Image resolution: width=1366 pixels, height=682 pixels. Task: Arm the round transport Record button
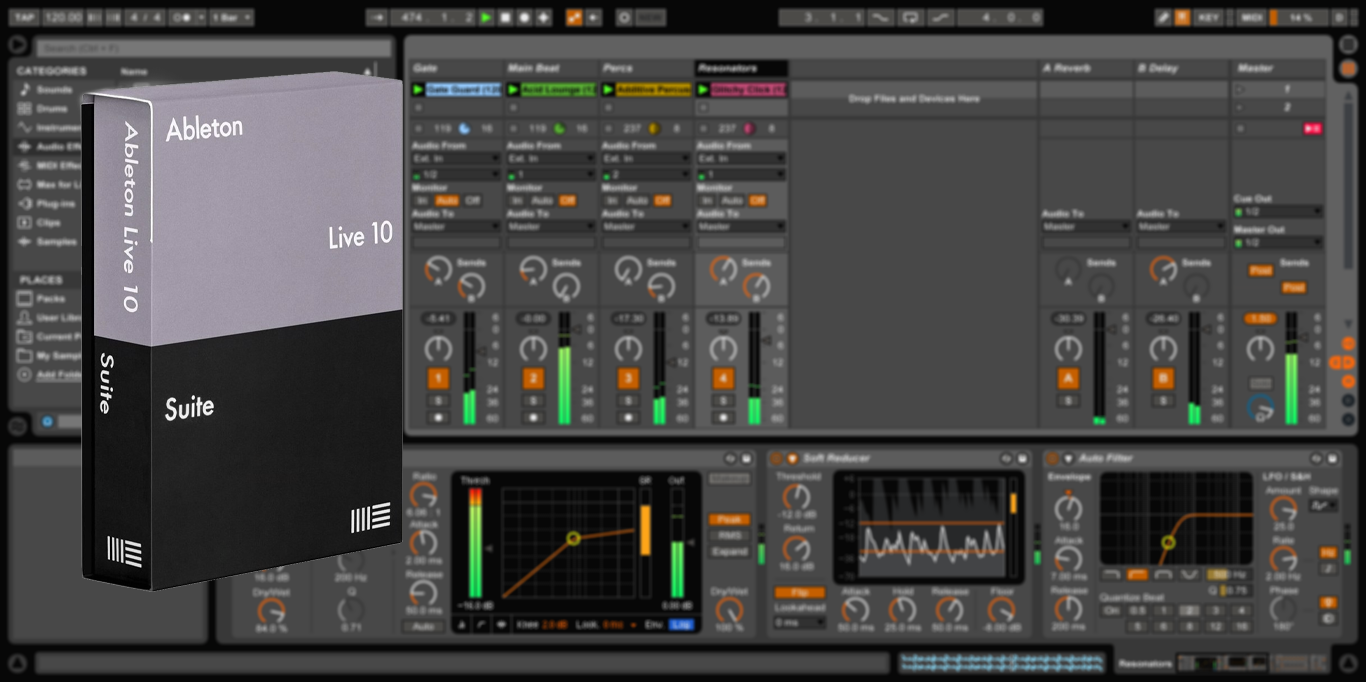[x=524, y=17]
